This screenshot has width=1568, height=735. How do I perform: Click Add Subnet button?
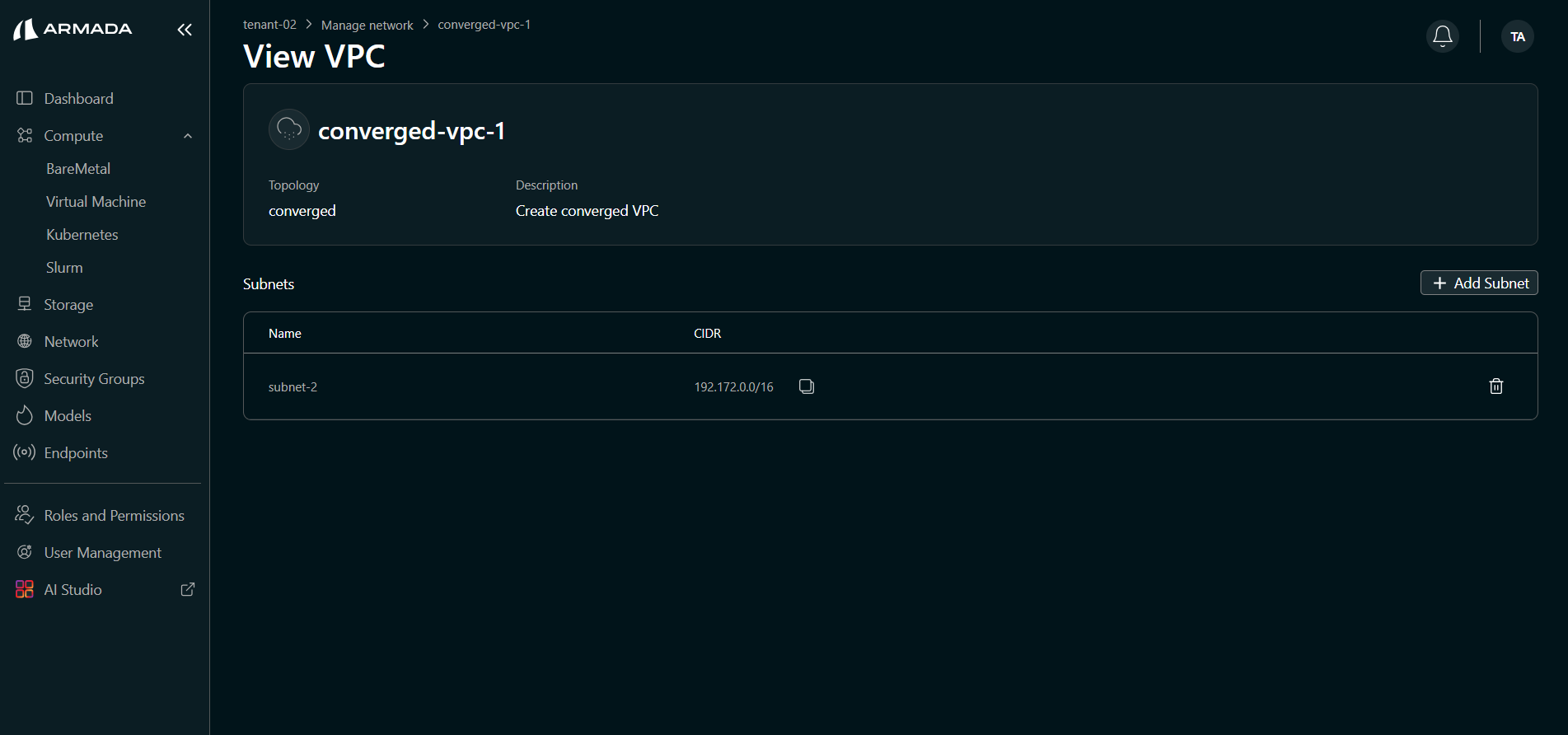(1479, 283)
